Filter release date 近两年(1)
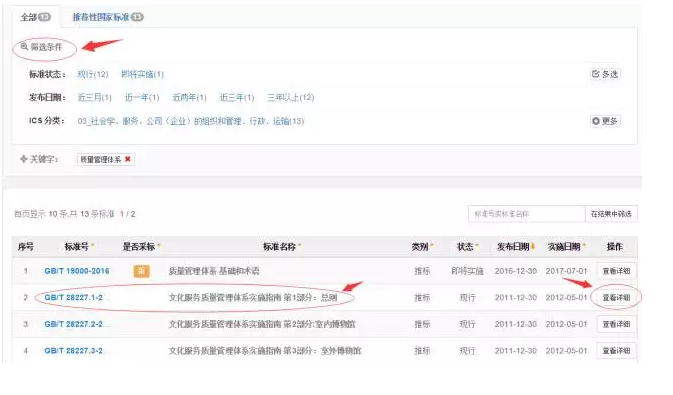This screenshot has width=673, height=395. coord(189,97)
